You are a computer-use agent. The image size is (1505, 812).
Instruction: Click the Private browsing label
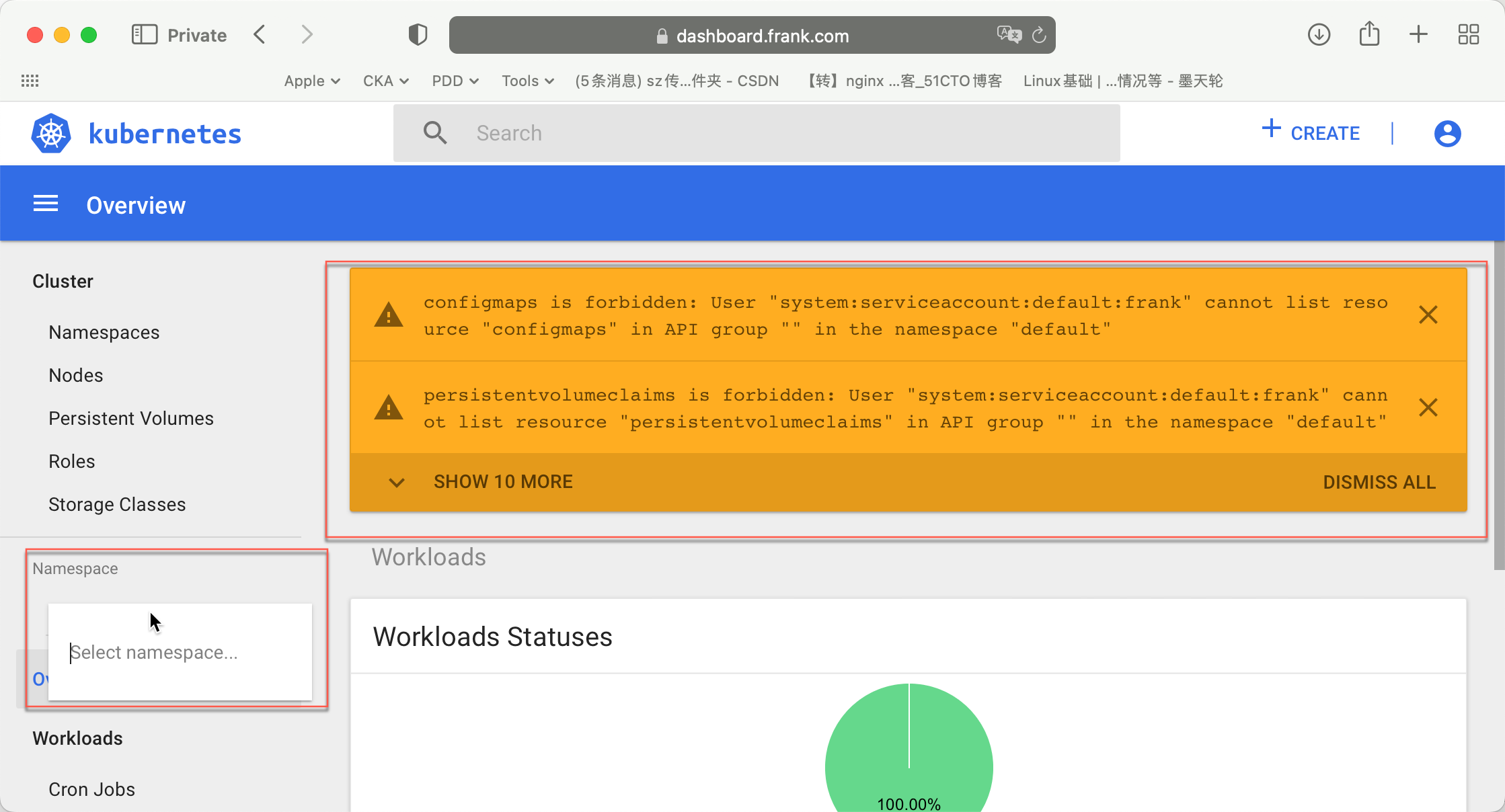pos(197,35)
